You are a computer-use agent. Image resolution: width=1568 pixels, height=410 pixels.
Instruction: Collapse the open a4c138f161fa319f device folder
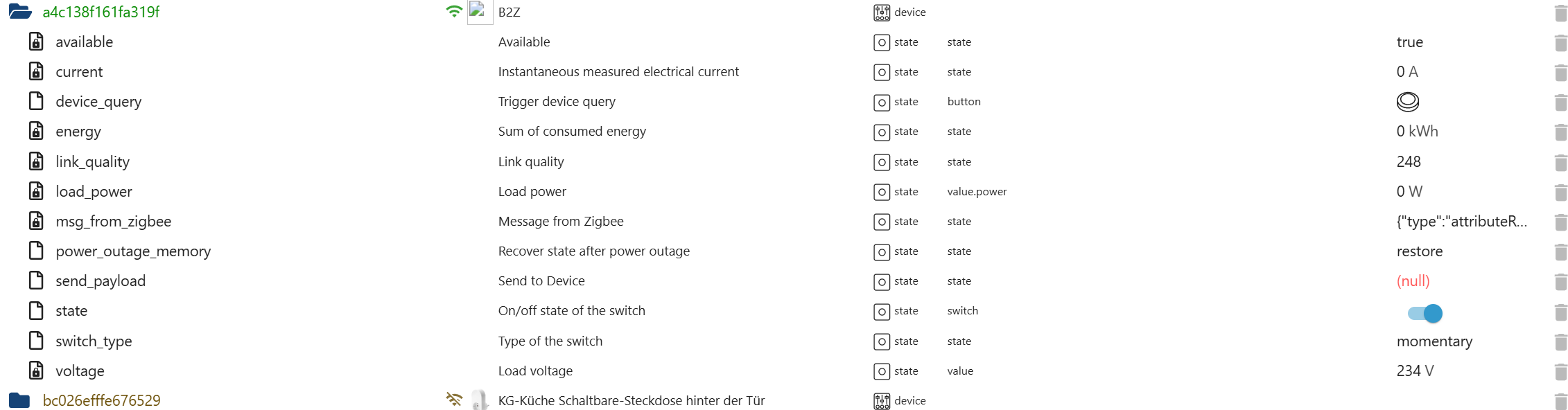coord(20,12)
